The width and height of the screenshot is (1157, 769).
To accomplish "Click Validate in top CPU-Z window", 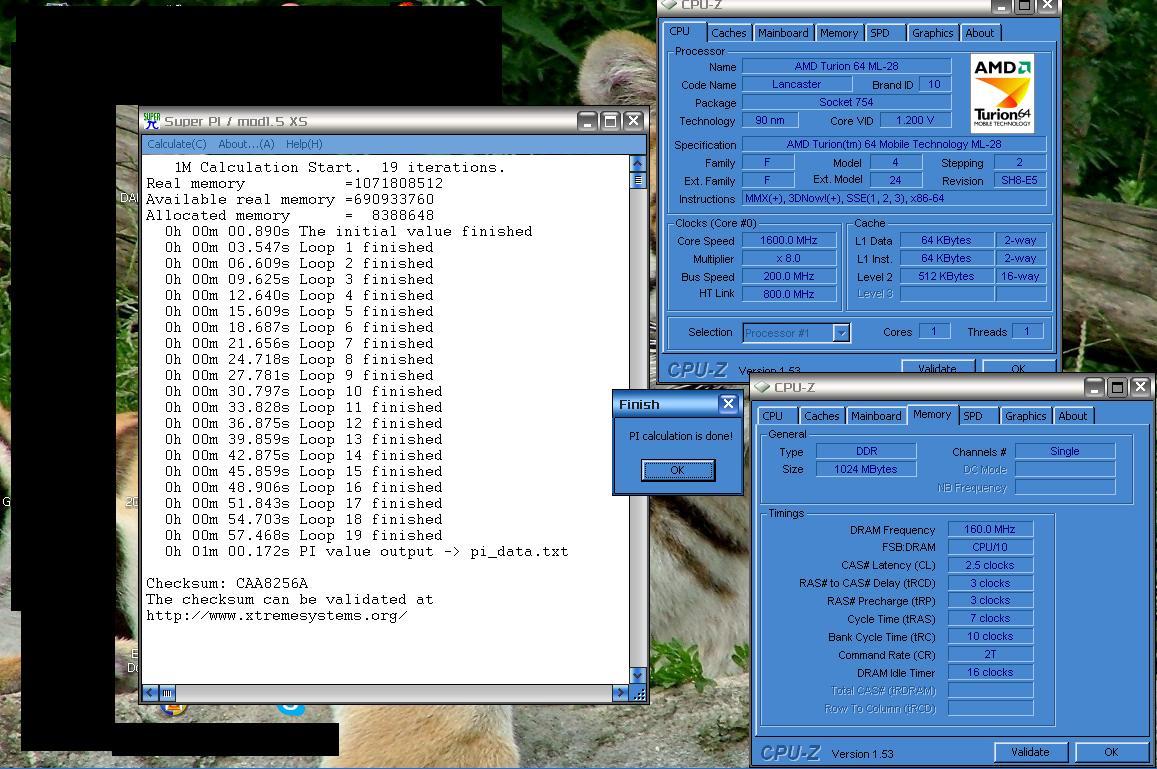I will click(x=938, y=368).
